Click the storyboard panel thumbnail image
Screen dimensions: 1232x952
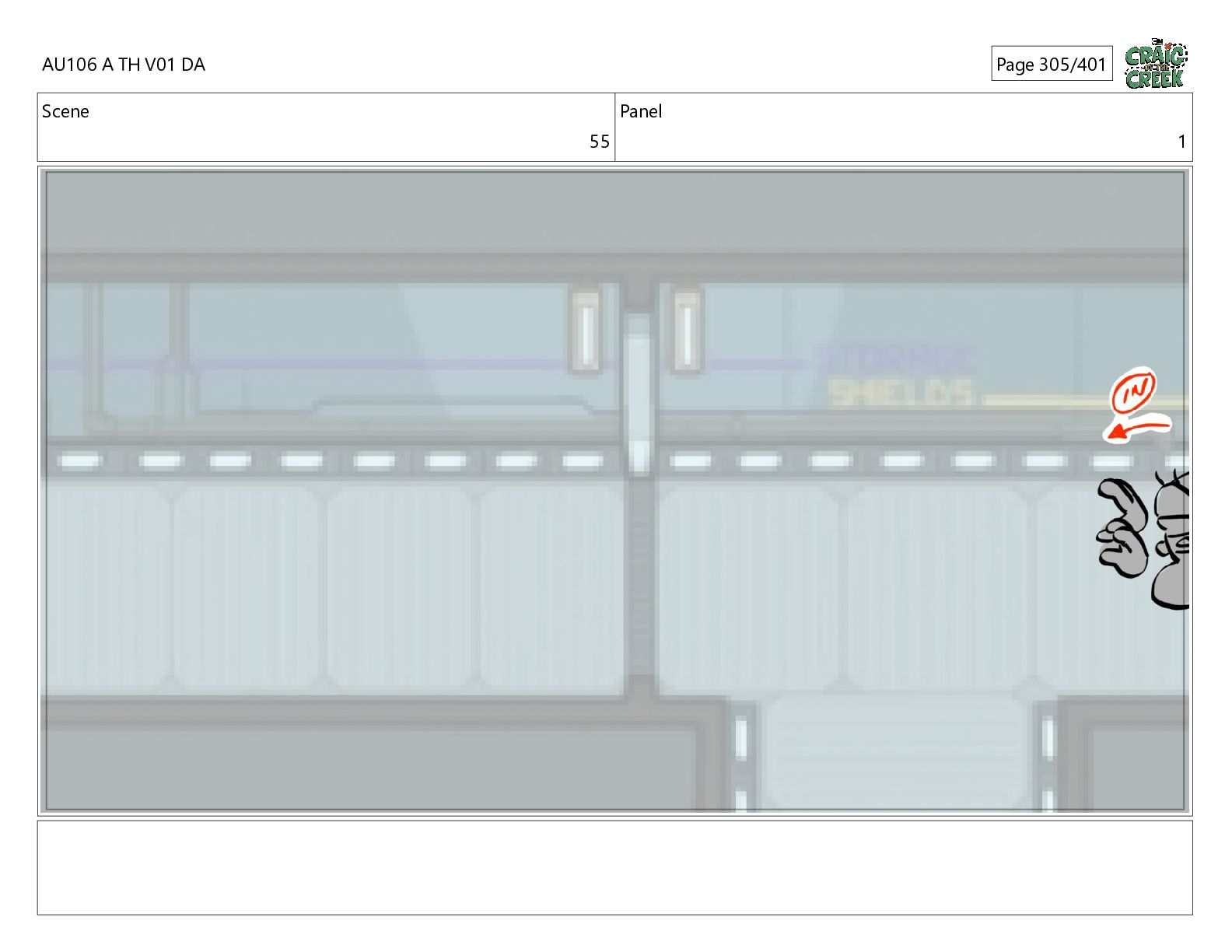[x=614, y=491]
